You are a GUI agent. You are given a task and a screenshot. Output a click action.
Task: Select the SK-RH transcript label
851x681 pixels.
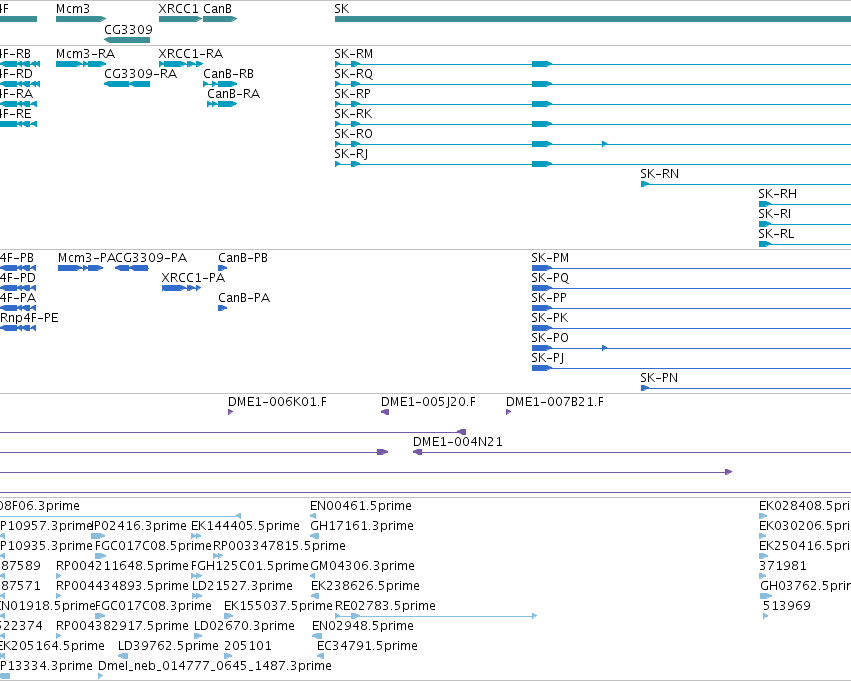pos(778,194)
